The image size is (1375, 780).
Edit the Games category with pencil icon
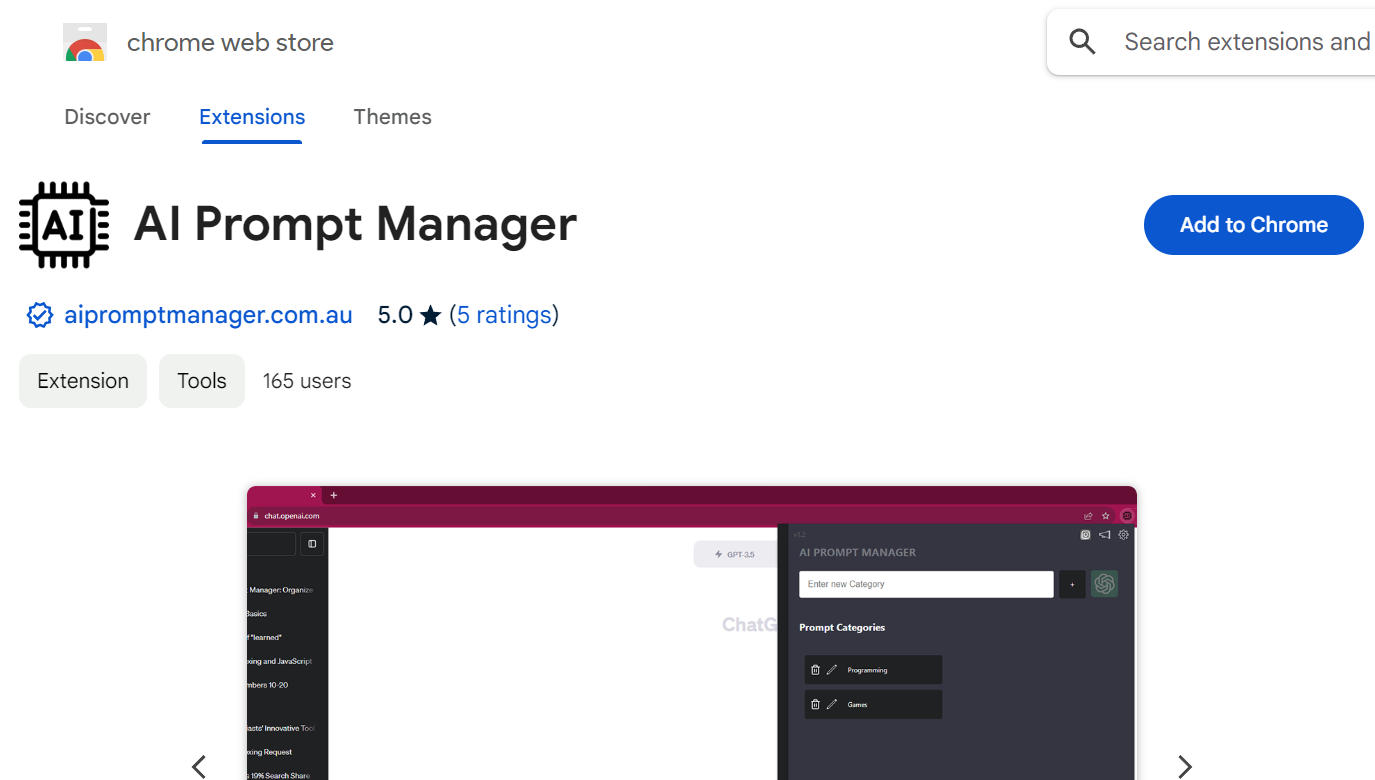click(830, 704)
